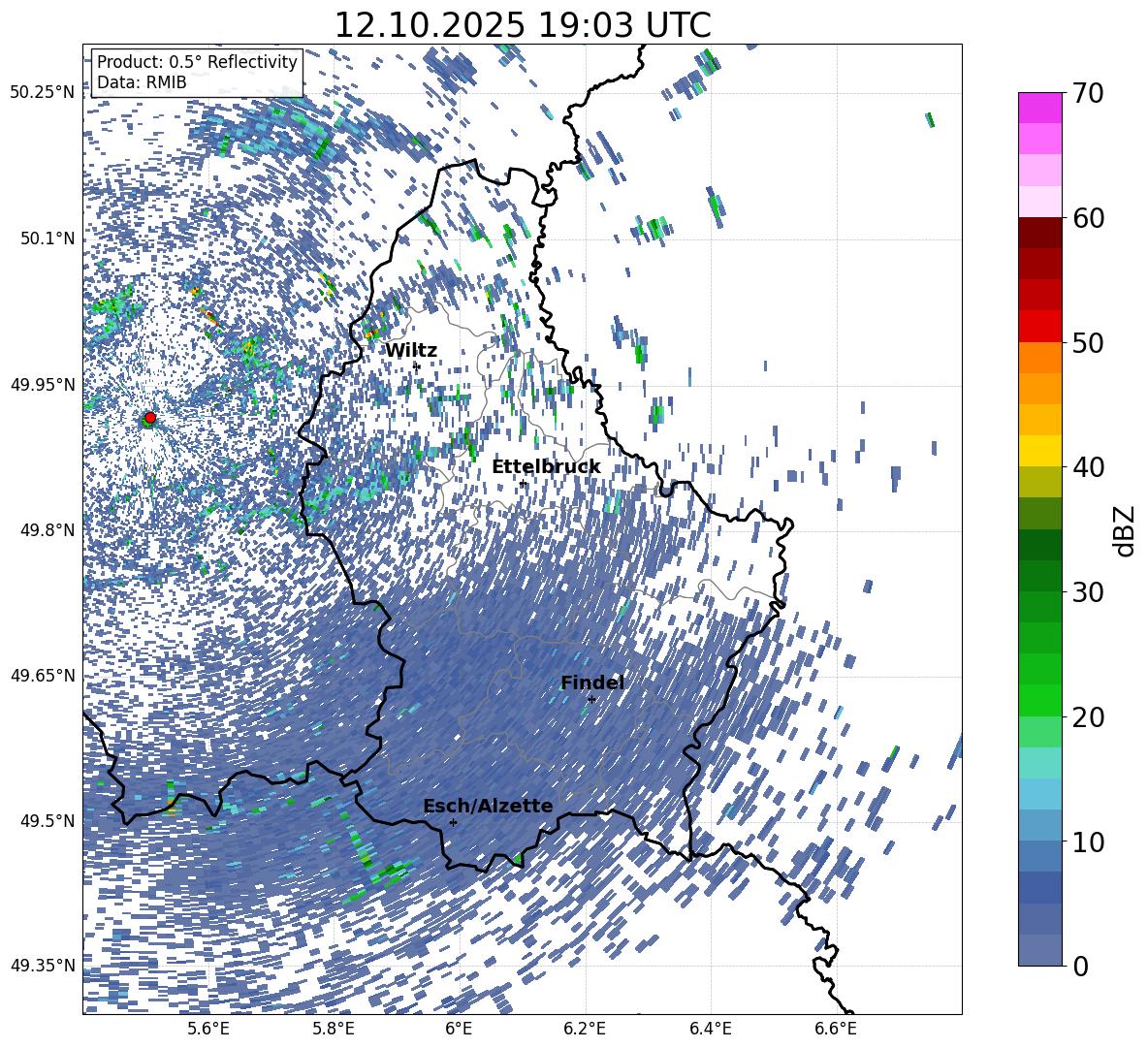Screen dimensions: 1148x1048
Task: Click the Esch/Alzette city label
Action: pos(488,807)
